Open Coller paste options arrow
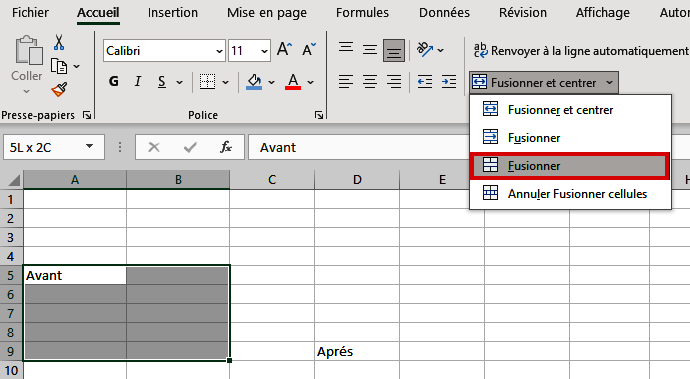The image size is (690, 379). point(26,91)
